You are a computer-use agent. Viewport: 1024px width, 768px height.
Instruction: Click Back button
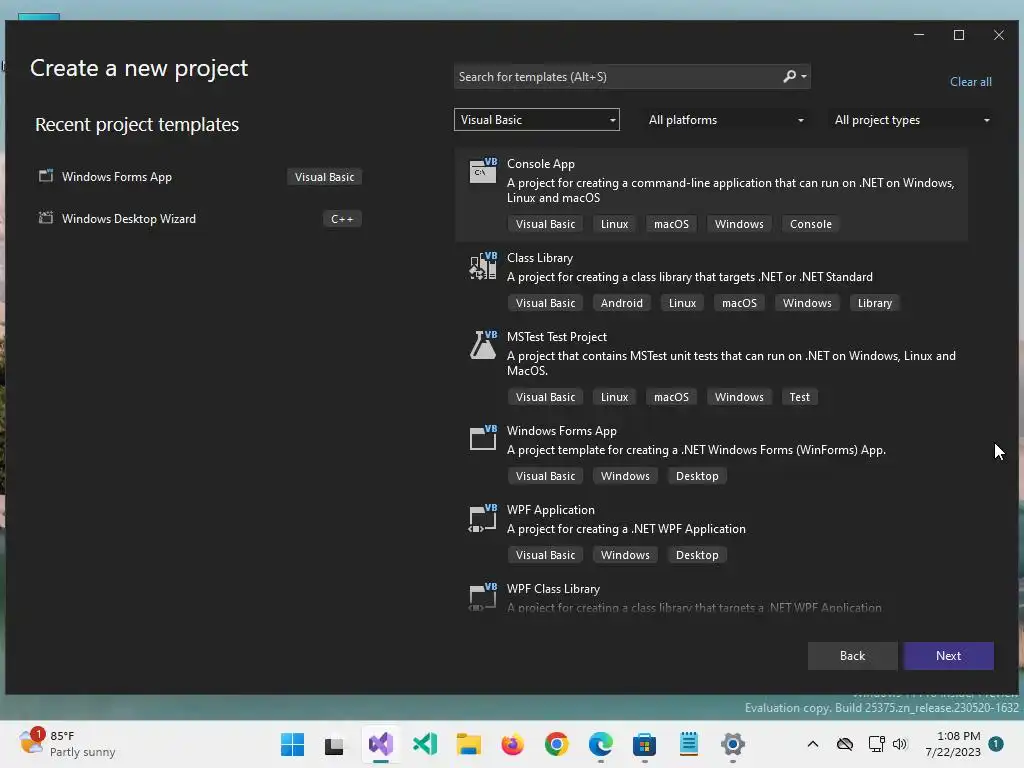(852, 656)
